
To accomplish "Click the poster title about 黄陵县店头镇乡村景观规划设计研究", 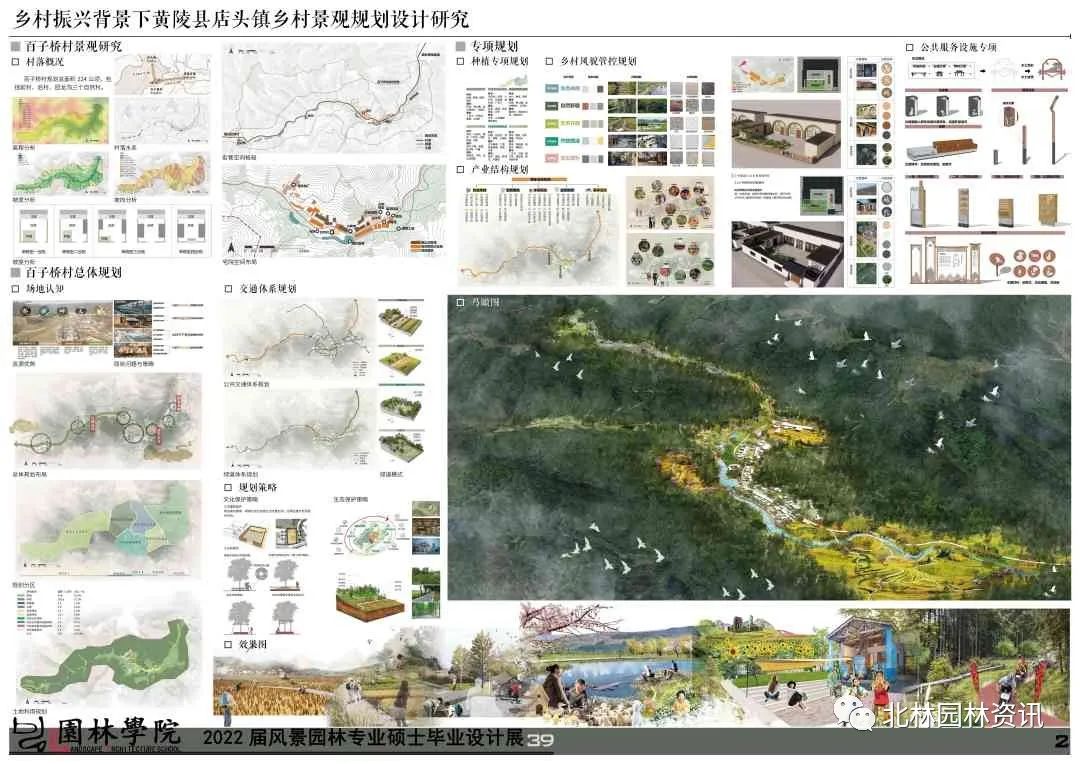I will [x=242, y=17].
